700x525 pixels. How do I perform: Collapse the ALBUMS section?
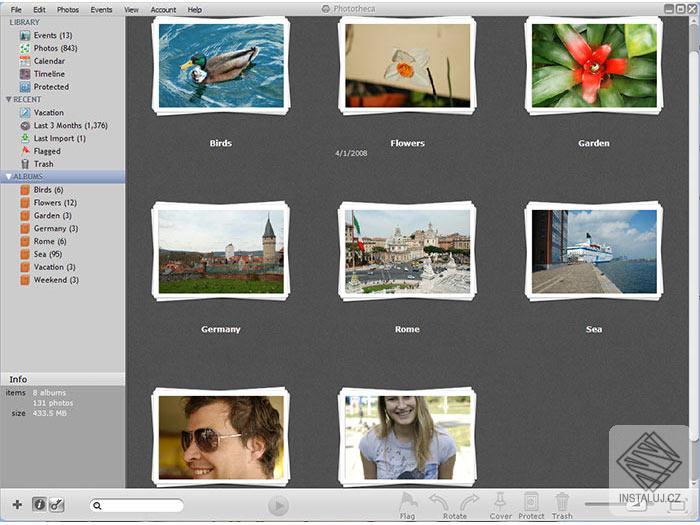9,177
